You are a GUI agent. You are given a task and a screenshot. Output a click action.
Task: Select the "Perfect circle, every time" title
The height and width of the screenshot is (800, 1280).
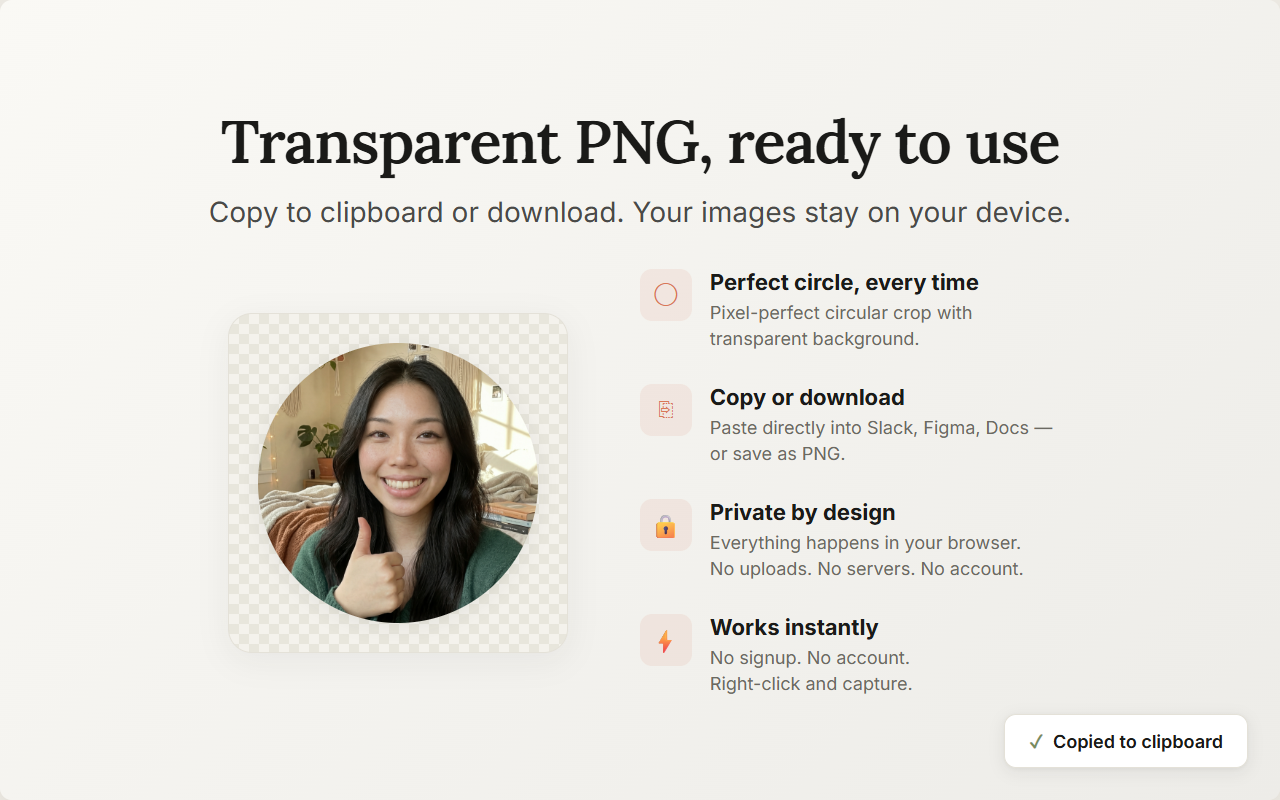[843, 282]
